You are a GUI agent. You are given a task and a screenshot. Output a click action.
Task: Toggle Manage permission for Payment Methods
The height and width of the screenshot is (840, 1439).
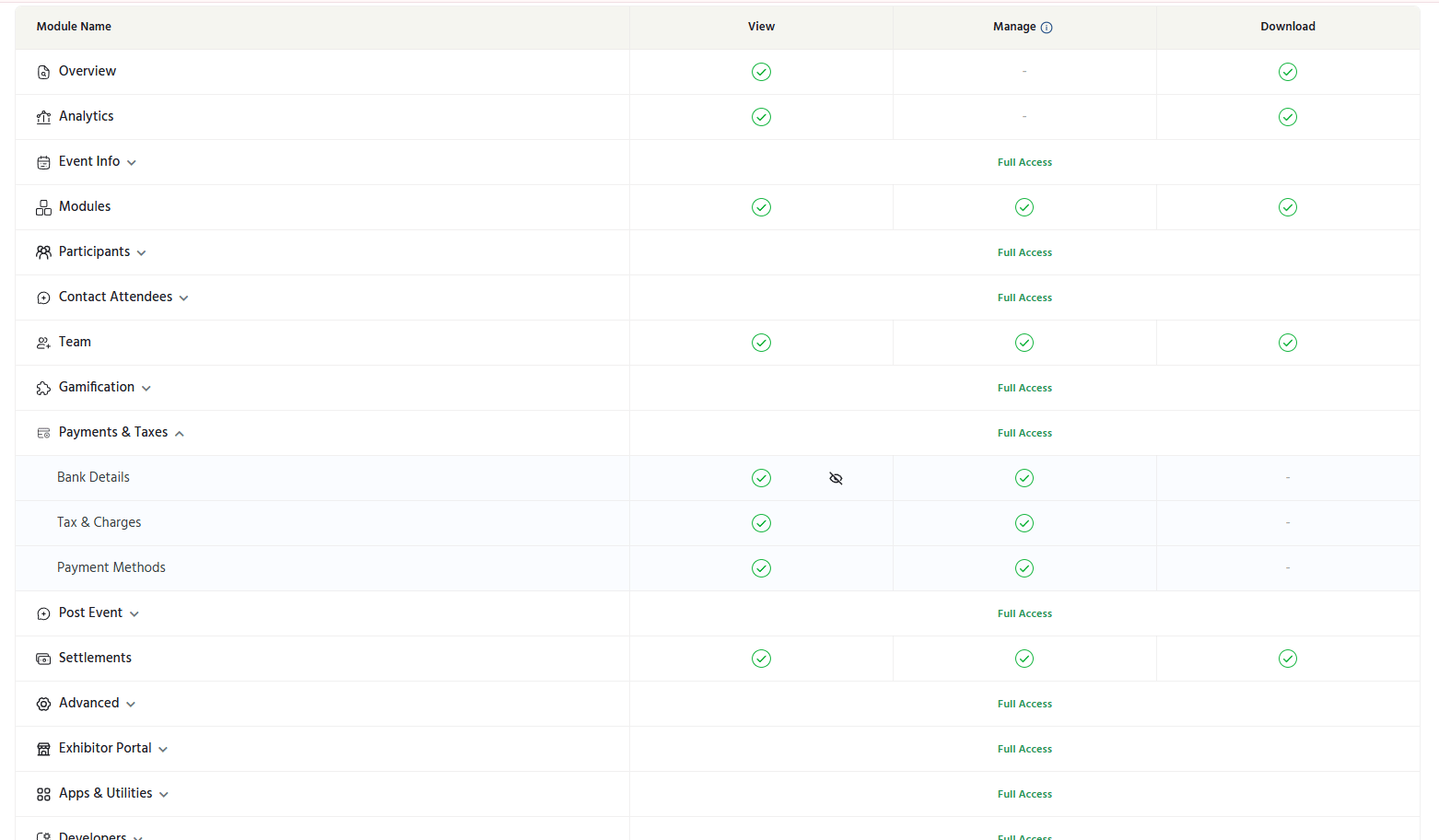coord(1024,568)
